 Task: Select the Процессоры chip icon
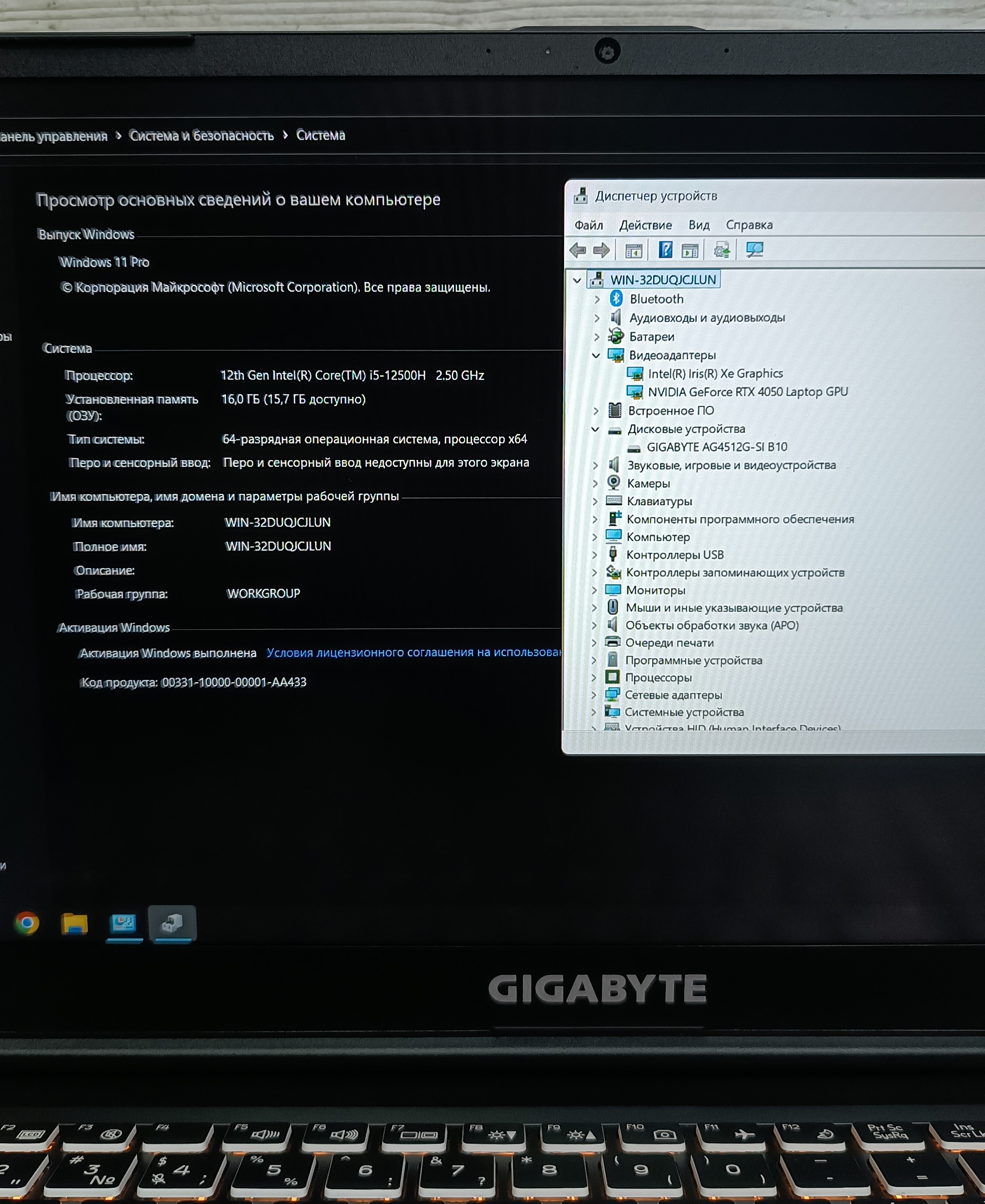pyautogui.click(x=612, y=677)
